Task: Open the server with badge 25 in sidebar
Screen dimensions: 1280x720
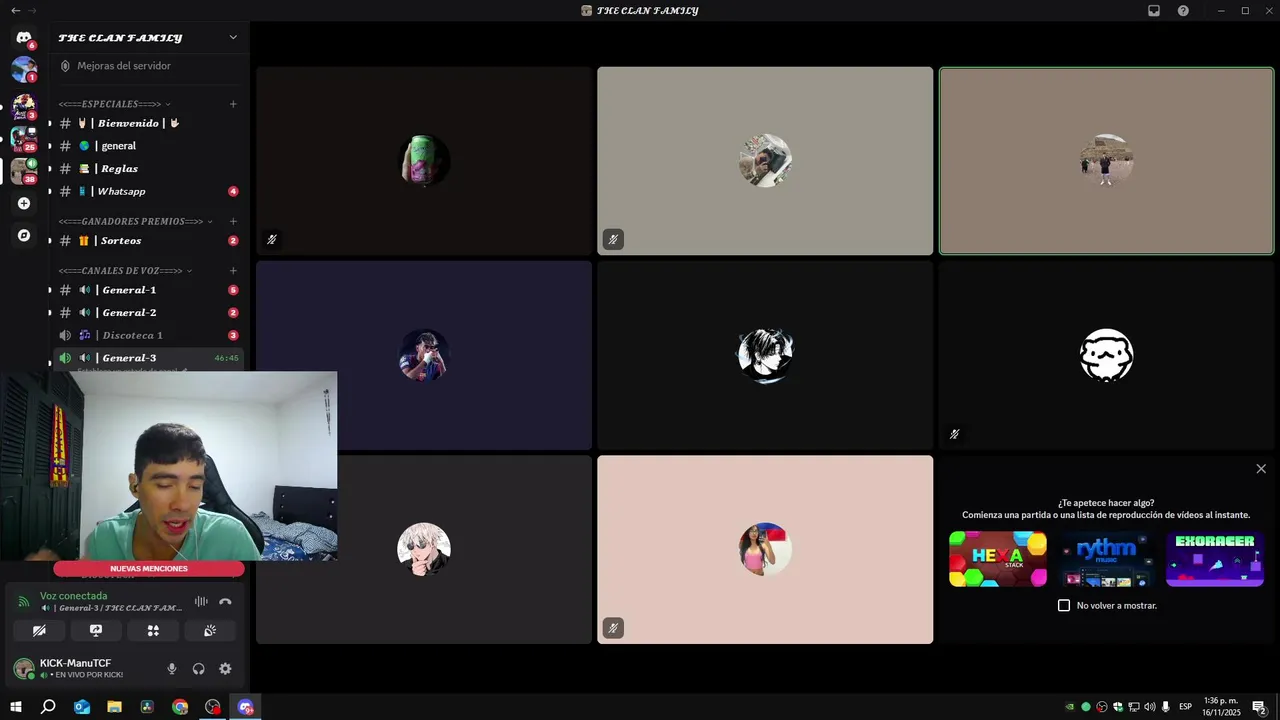Action: (24, 138)
